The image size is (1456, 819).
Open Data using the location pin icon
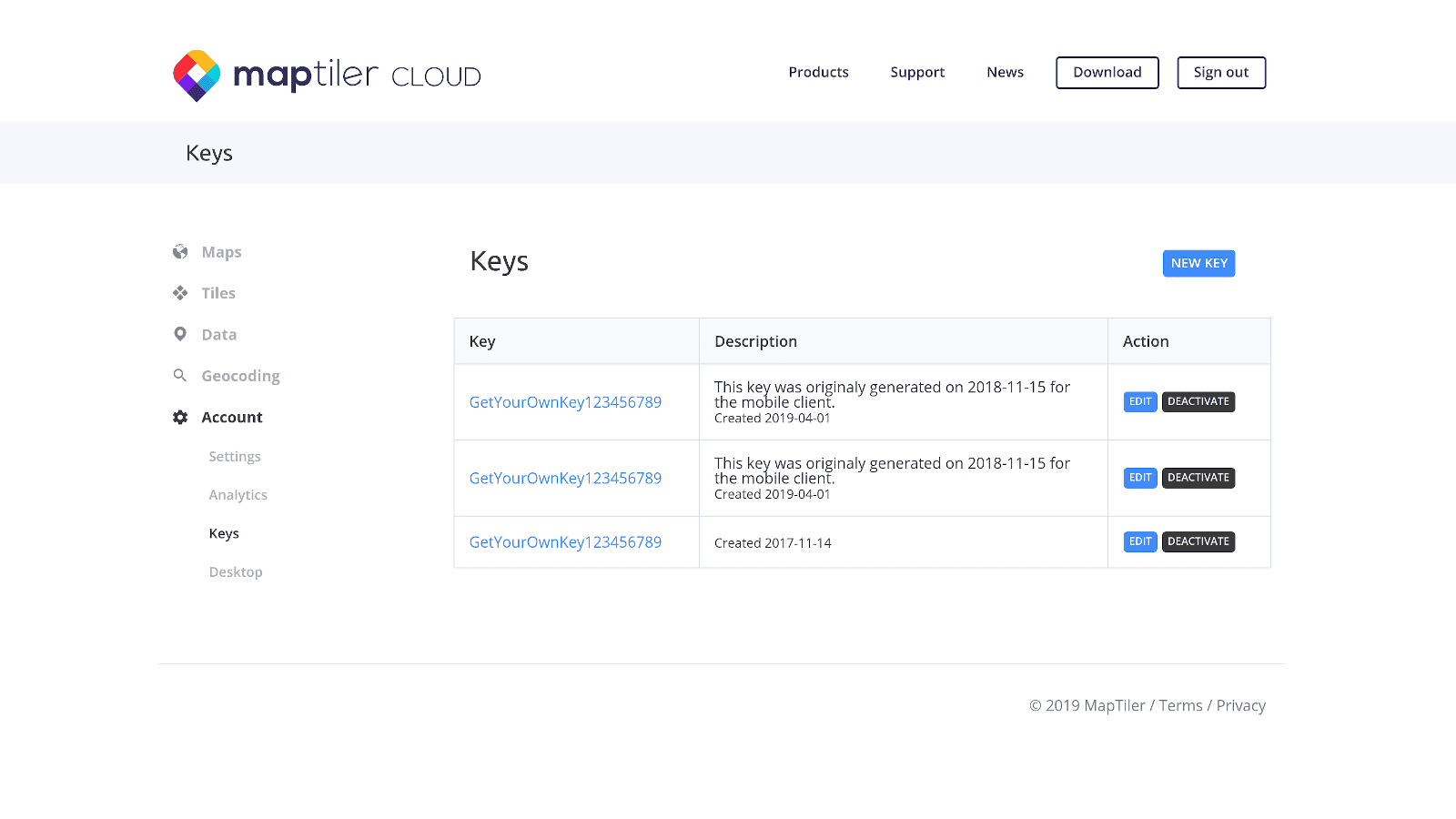coord(180,334)
